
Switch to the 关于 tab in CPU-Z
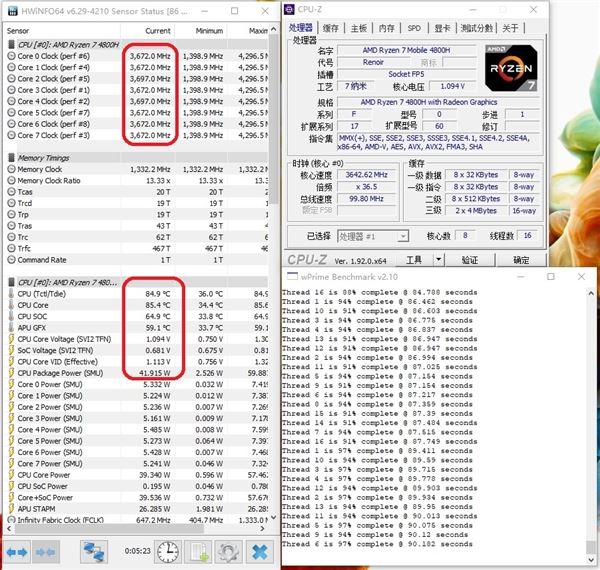pyautogui.click(x=510, y=28)
